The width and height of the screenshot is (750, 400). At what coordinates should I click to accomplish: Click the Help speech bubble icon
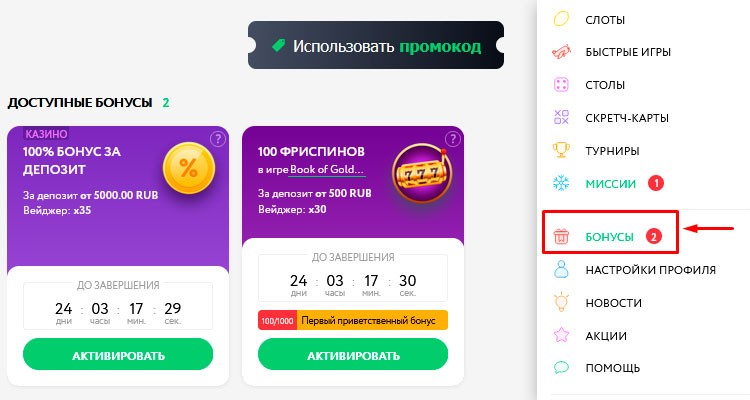[x=562, y=368]
